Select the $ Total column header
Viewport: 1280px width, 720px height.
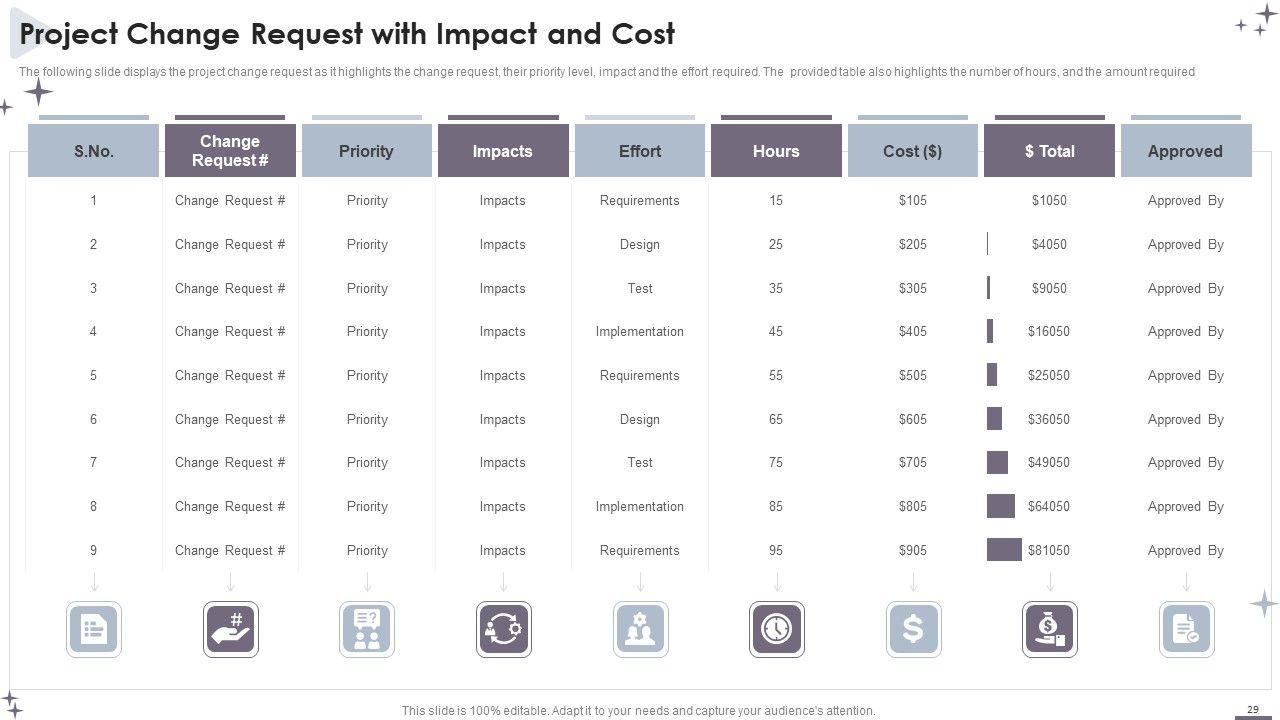(1049, 151)
